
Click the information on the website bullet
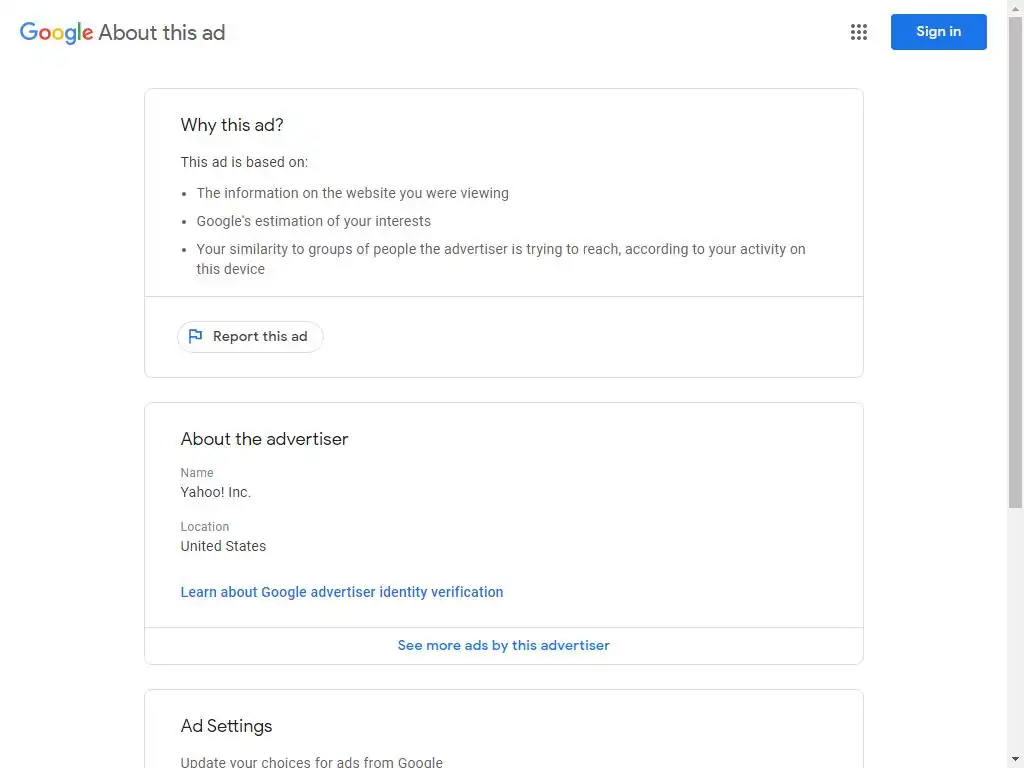click(x=352, y=193)
